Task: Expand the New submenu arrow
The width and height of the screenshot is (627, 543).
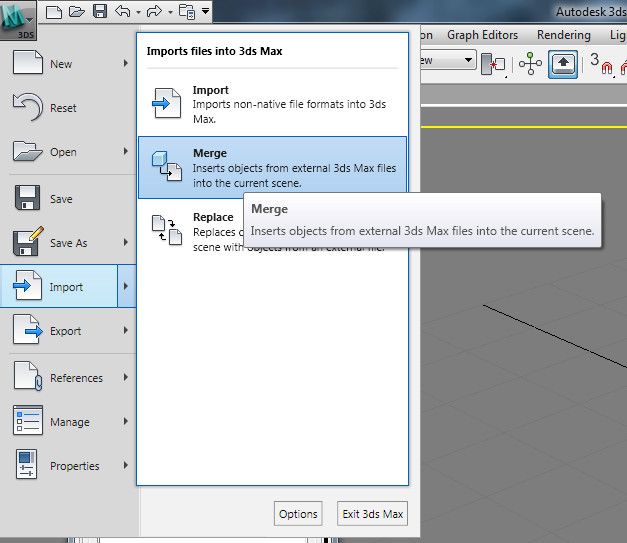Action: pos(126,63)
